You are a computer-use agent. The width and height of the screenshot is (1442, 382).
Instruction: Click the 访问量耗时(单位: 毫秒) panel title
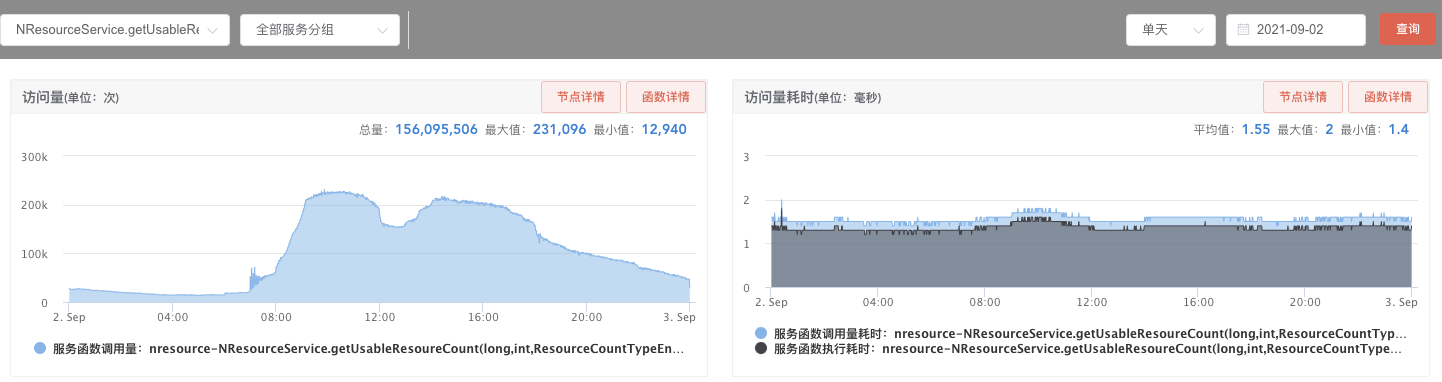coord(813,97)
